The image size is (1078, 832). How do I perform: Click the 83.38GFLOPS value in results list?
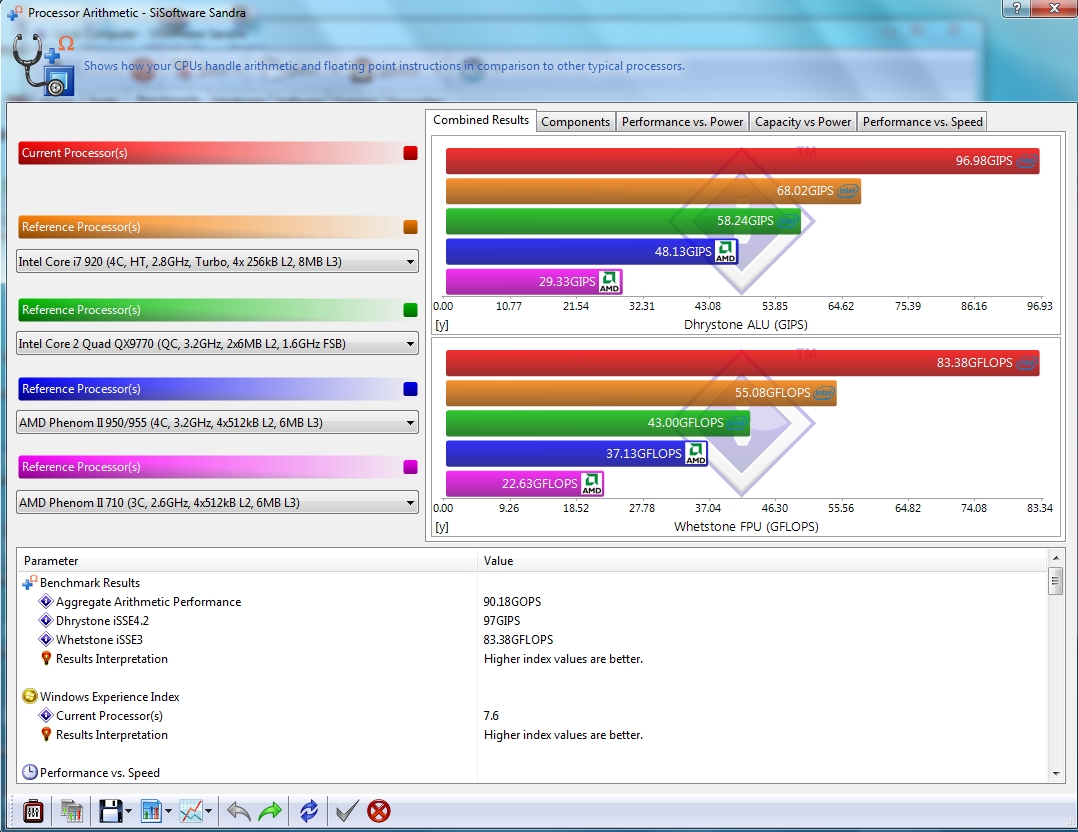(x=518, y=639)
